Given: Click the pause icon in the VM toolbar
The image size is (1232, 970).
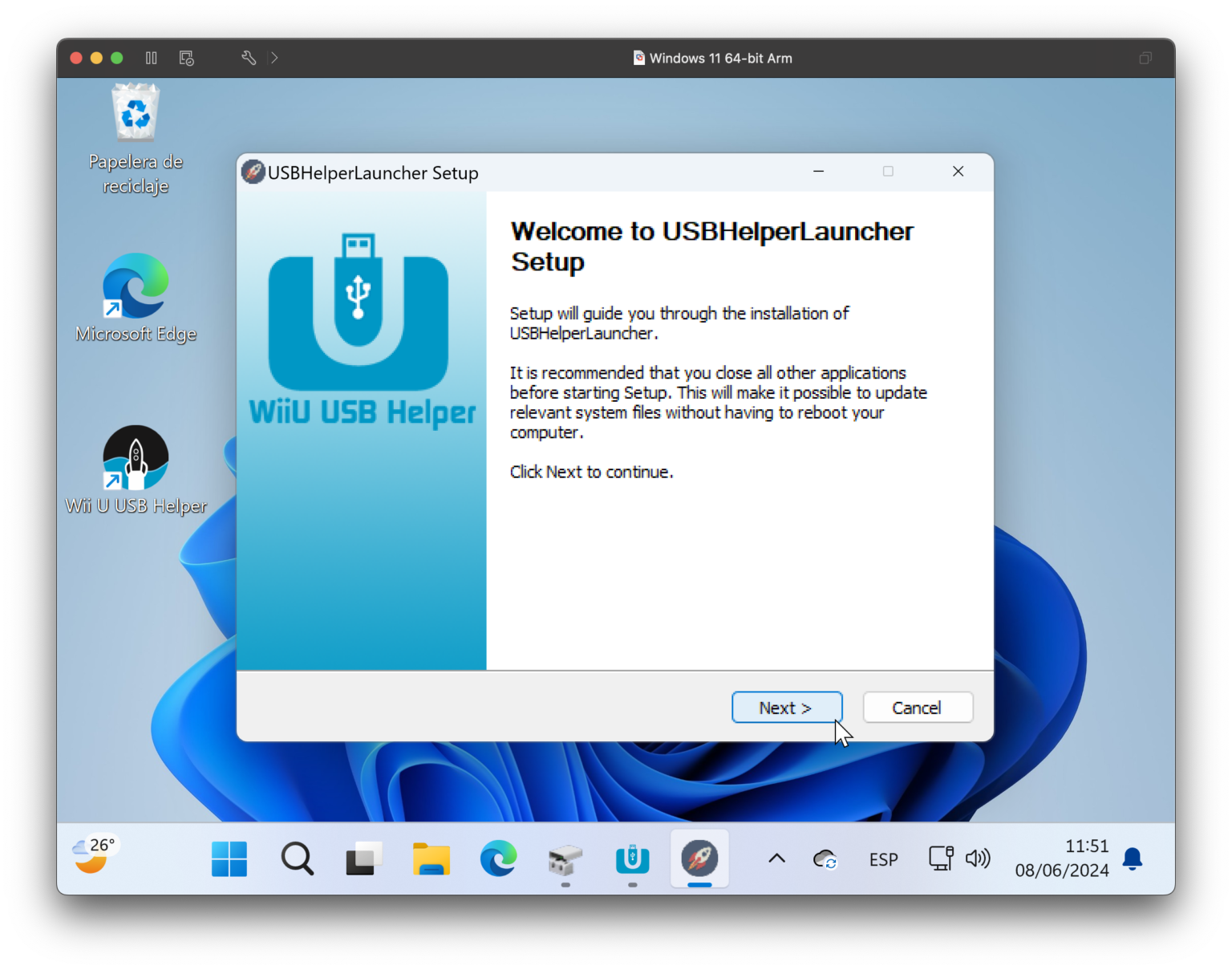Looking at the screenshot, I should 151,58.
